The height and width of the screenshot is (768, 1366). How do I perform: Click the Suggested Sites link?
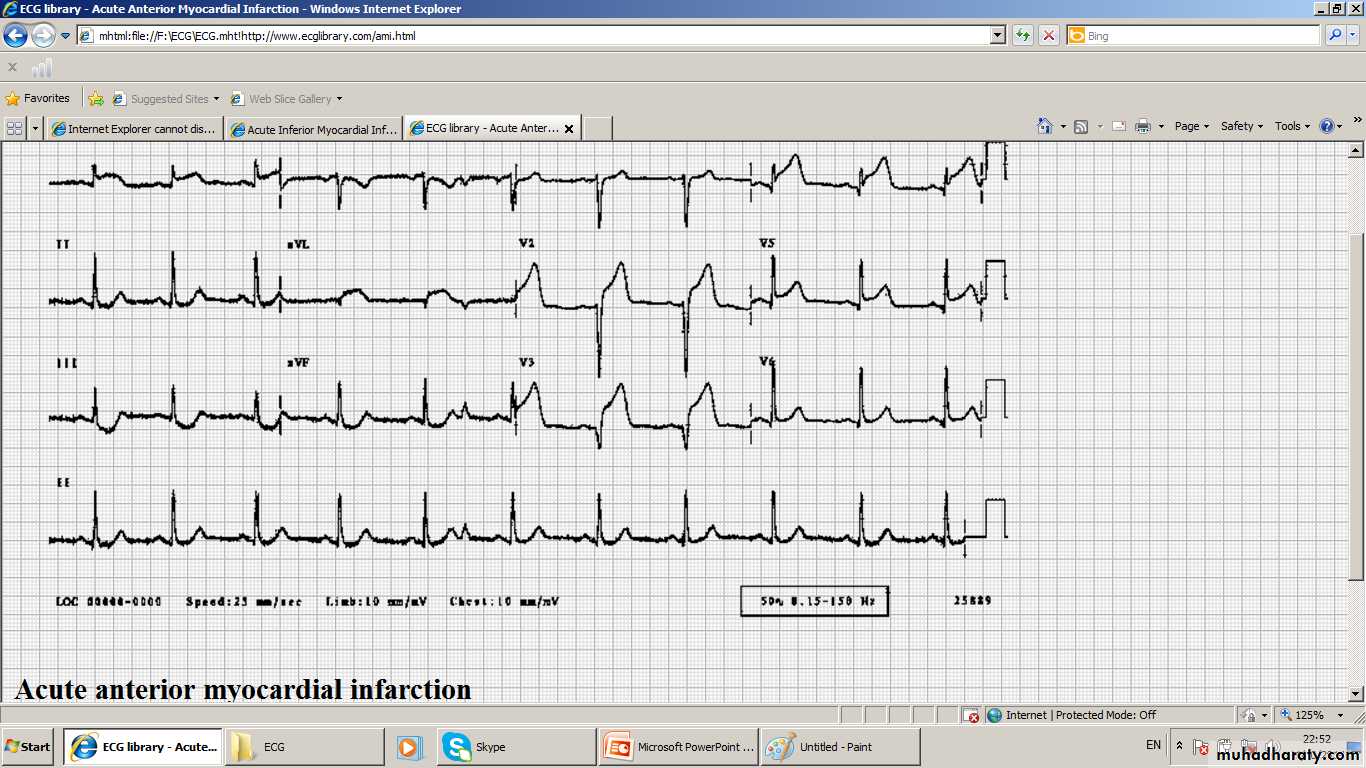pos(168,99)
